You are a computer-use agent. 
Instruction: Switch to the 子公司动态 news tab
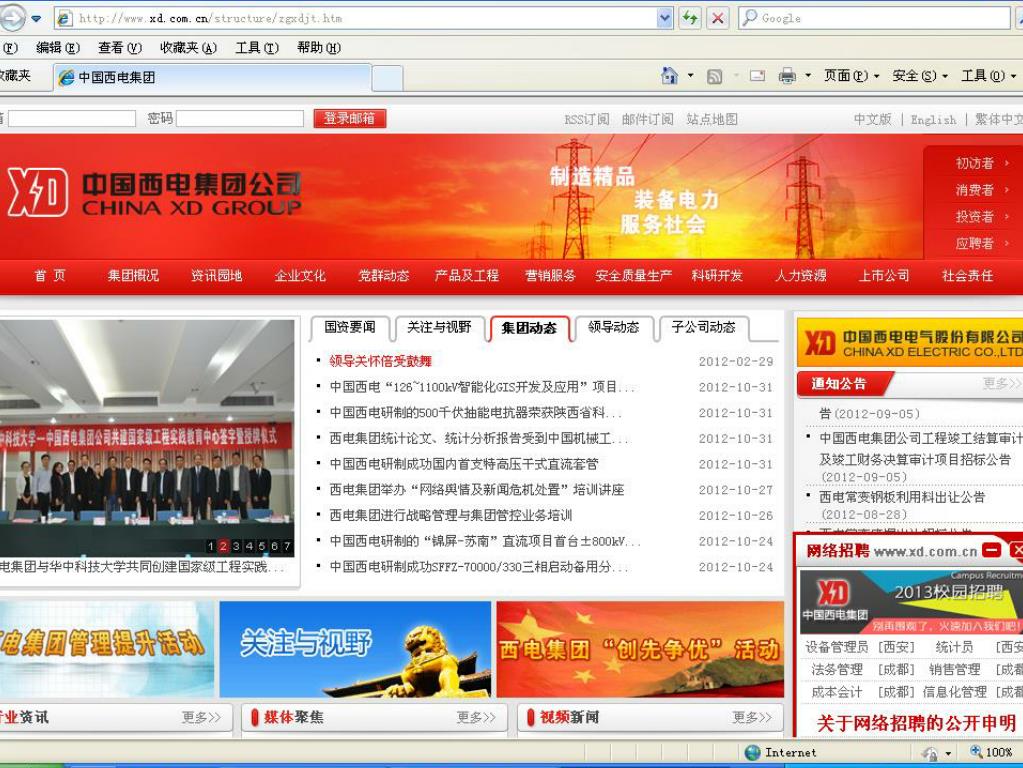coord(703,328)
